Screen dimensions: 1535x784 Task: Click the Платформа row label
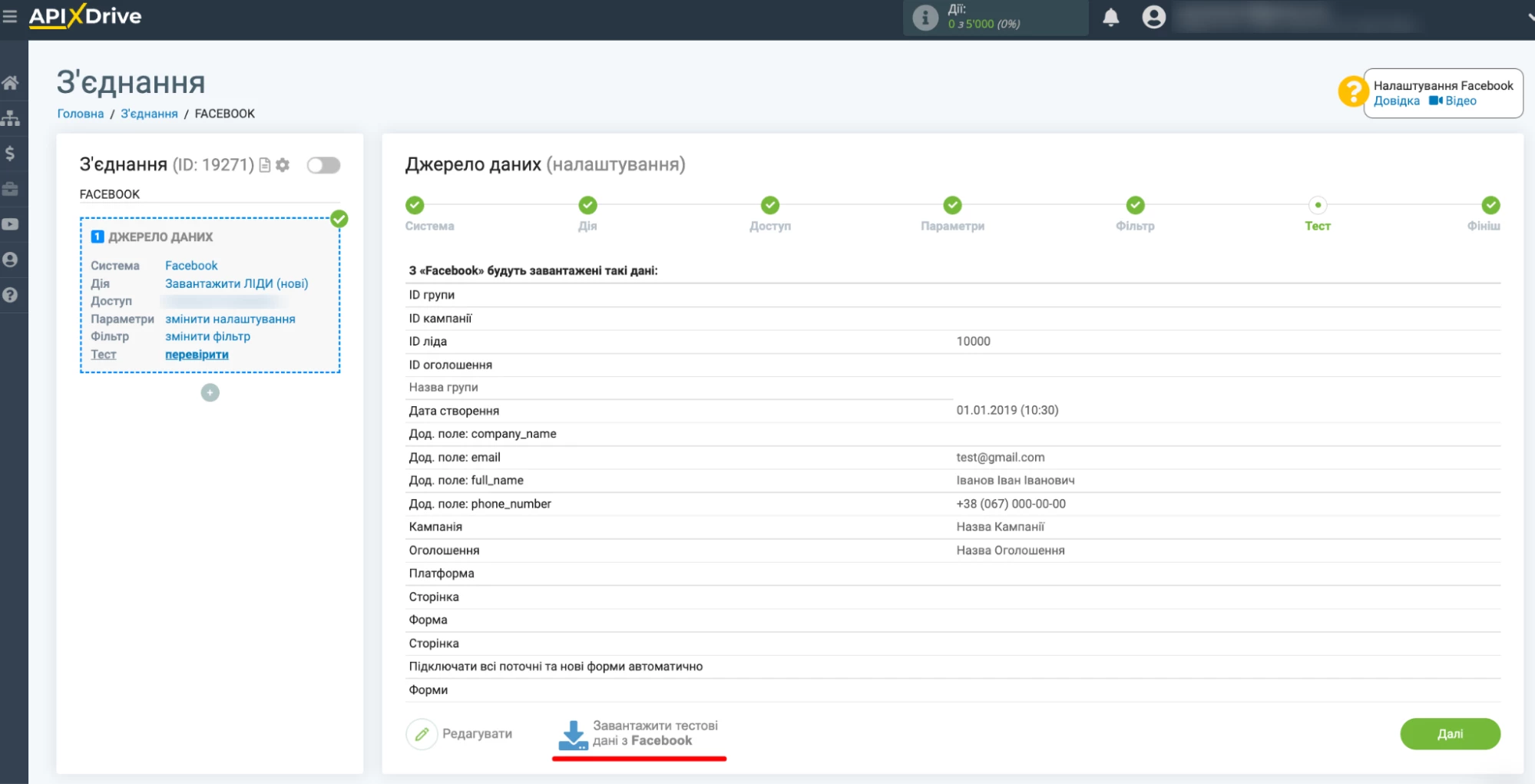click(442, 574)
